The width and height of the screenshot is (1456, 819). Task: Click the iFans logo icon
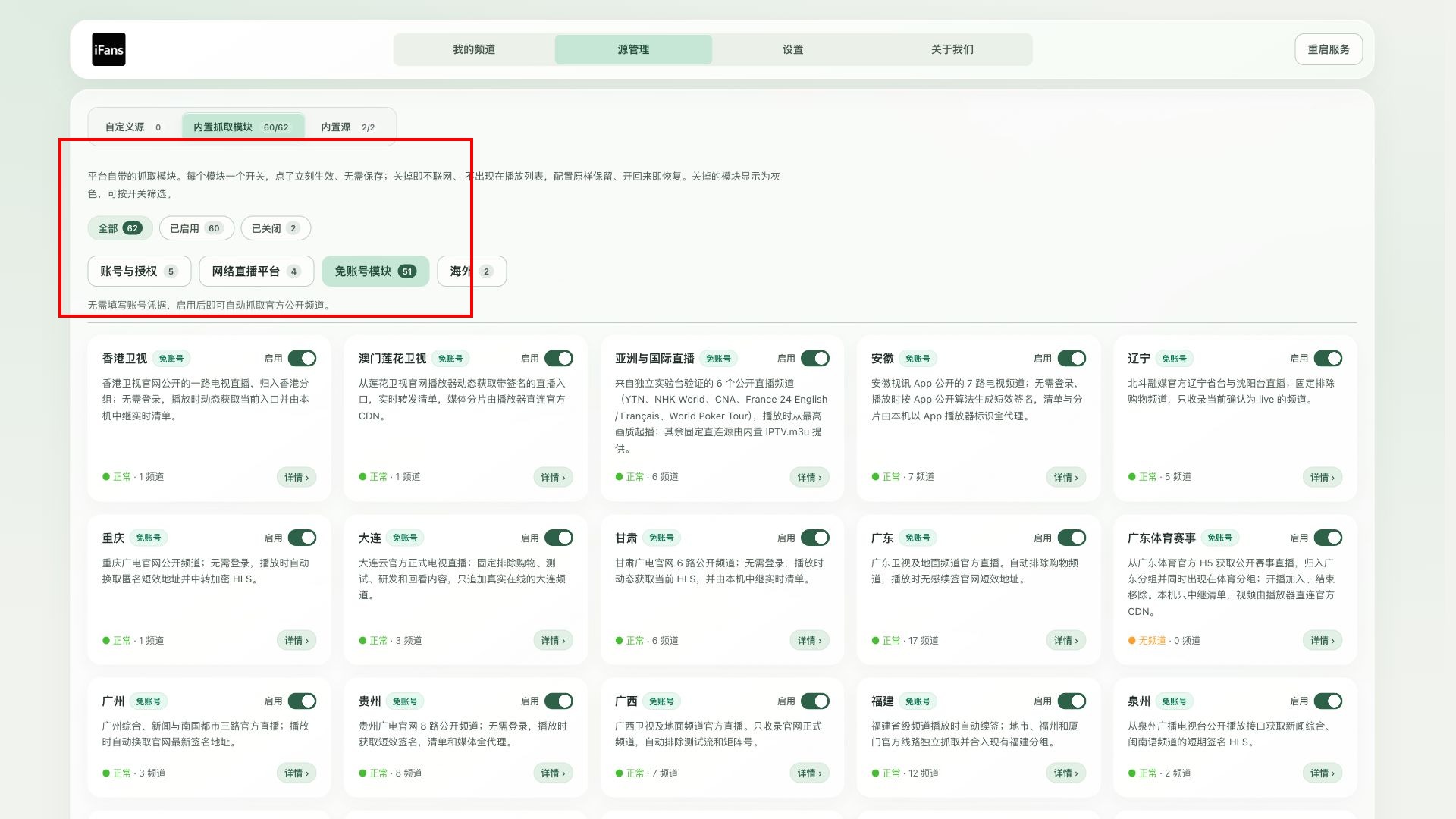[x=108, y=49]
